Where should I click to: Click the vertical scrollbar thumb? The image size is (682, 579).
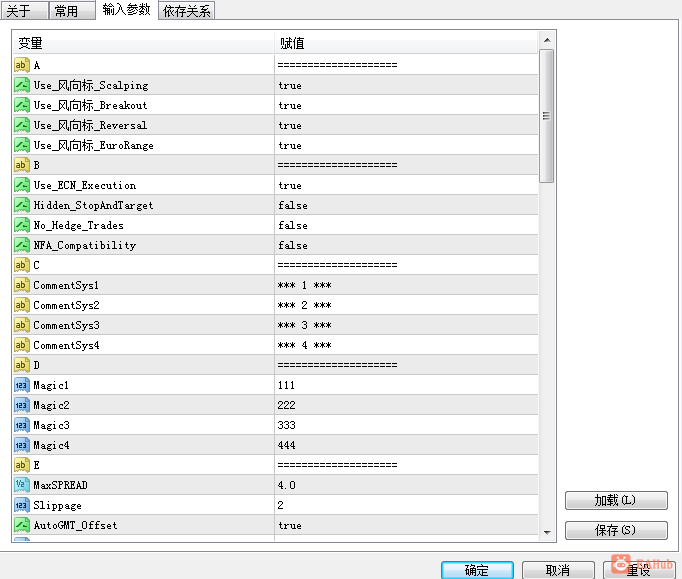pos(547,116)
